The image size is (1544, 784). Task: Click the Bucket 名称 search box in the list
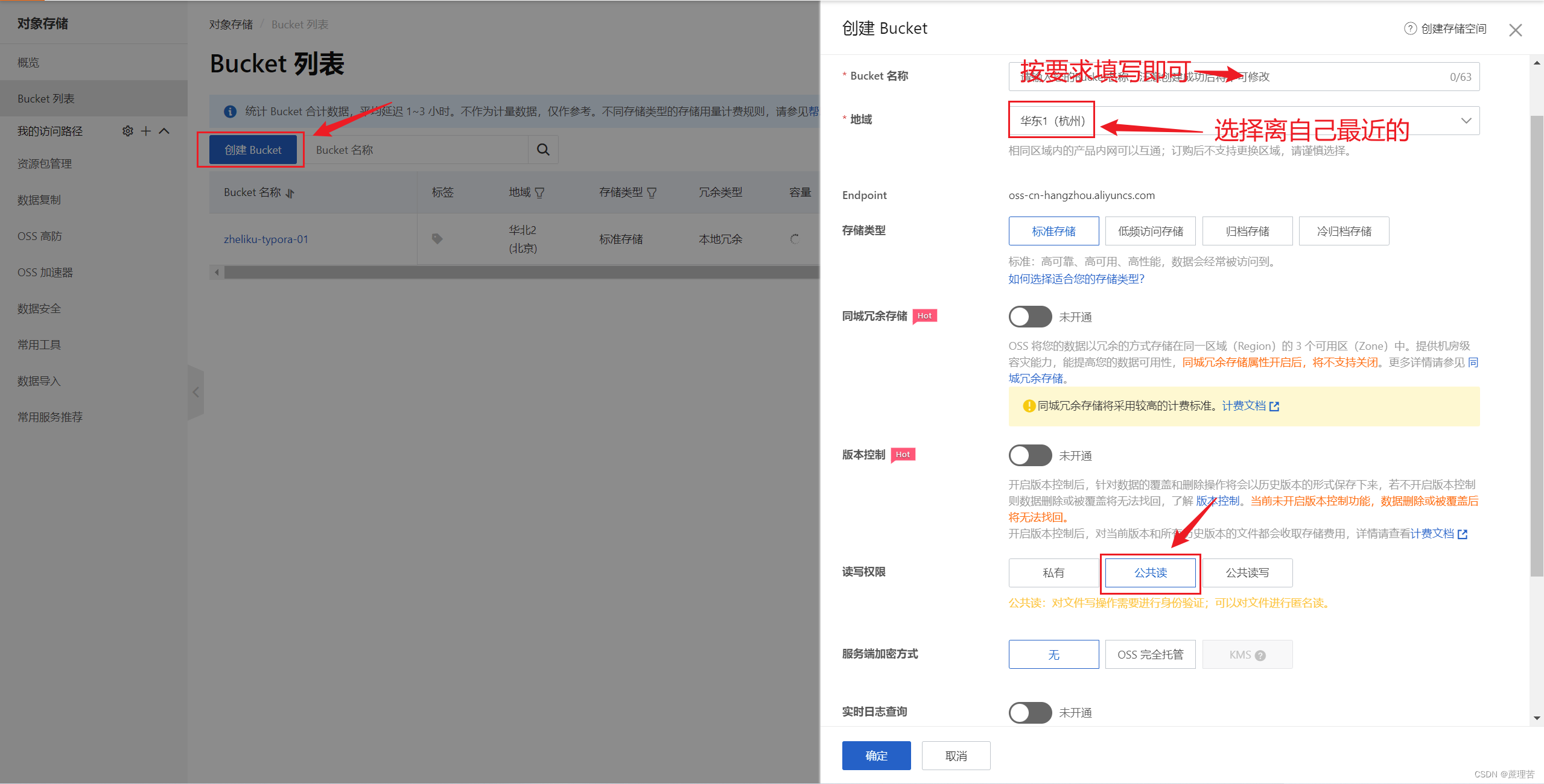click(x=416, y=150)
